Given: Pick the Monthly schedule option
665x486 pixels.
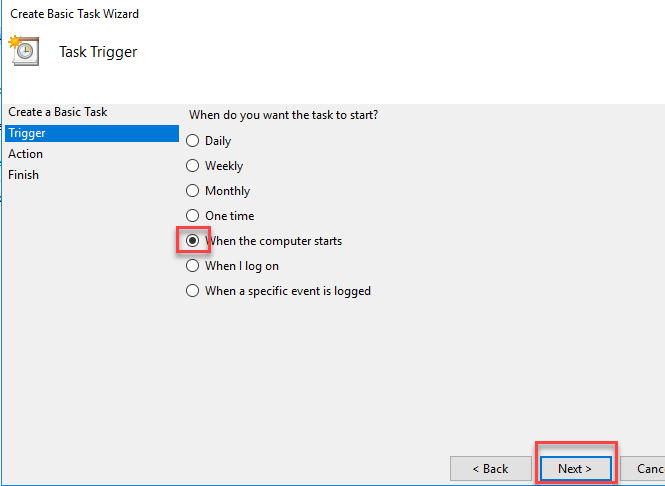Looking at the screenshot, I should pyautogui.click(x=193, y=191).
